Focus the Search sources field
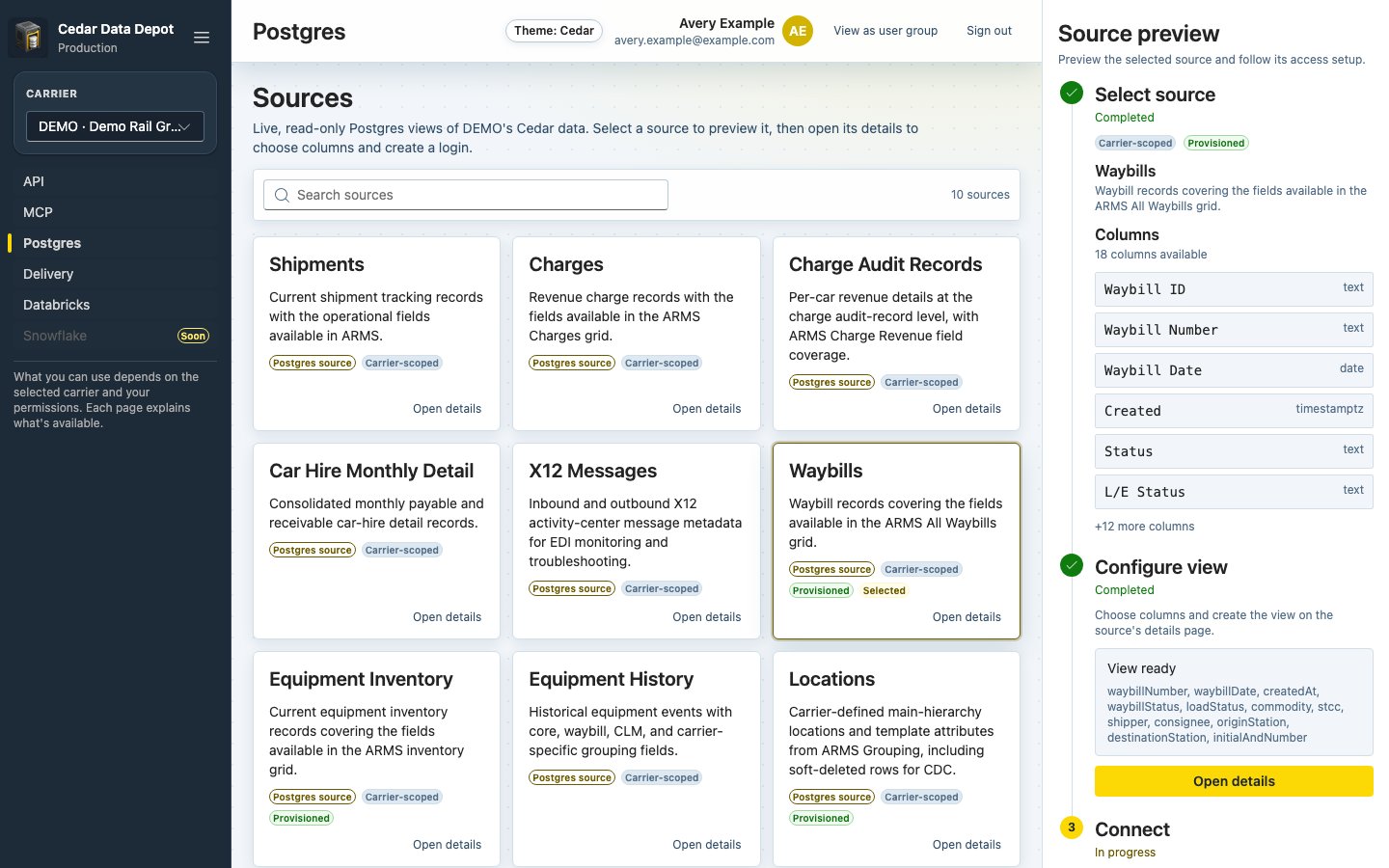 click(466, 195)
